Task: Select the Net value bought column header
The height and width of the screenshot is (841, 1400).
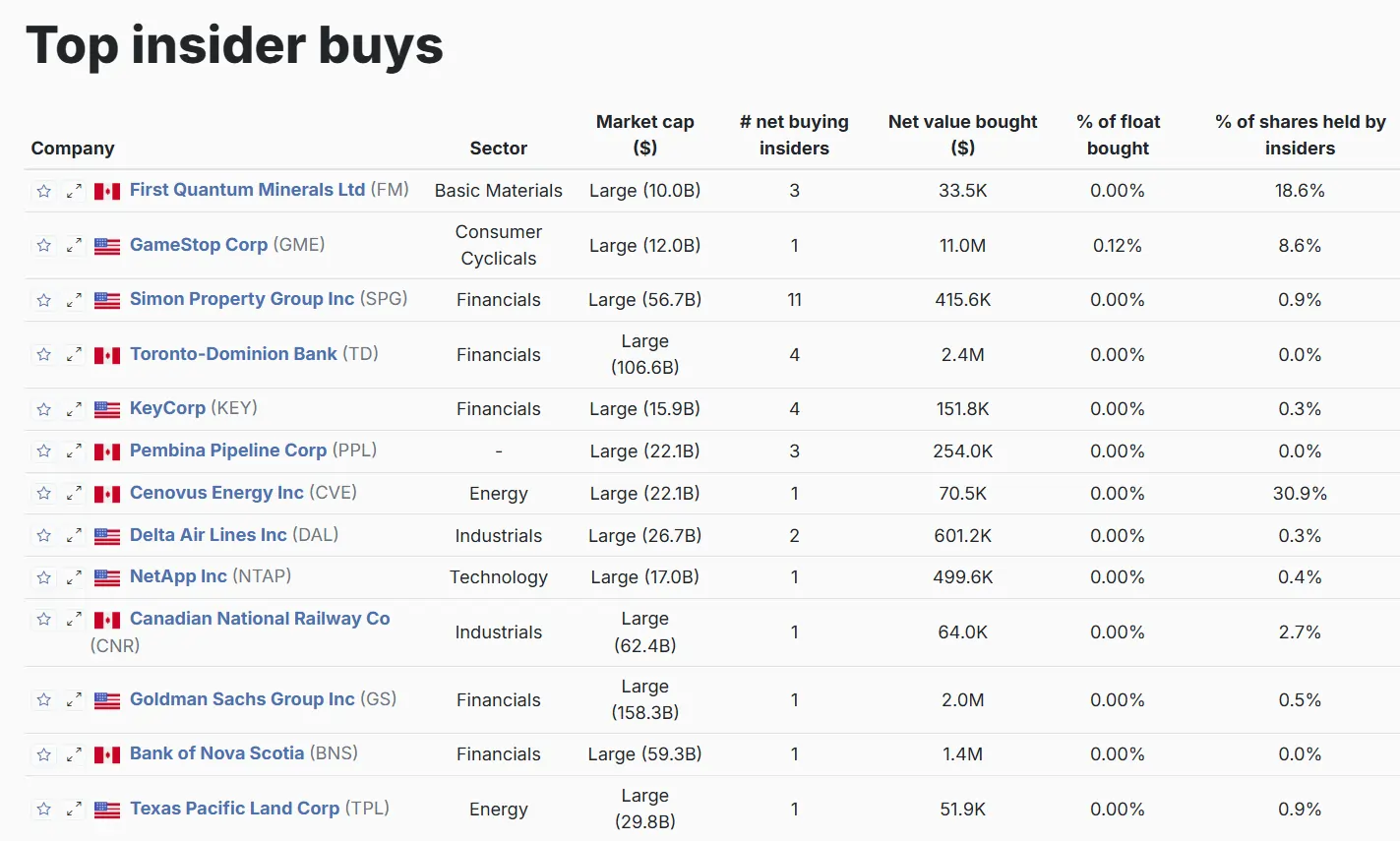Action: [961, 135]
